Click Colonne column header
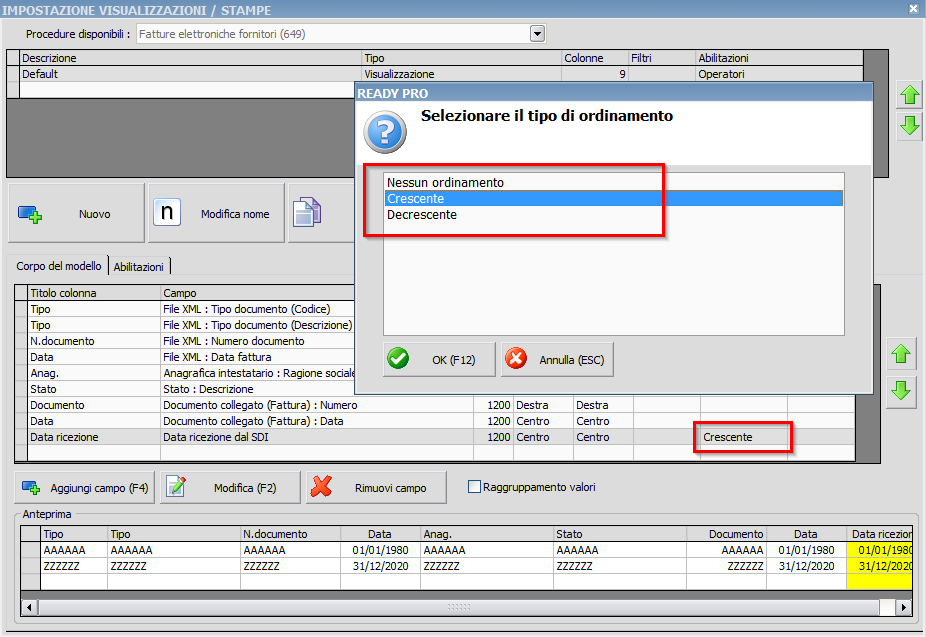The height and width of the screenshot is (637, 926). pos(594,58)
